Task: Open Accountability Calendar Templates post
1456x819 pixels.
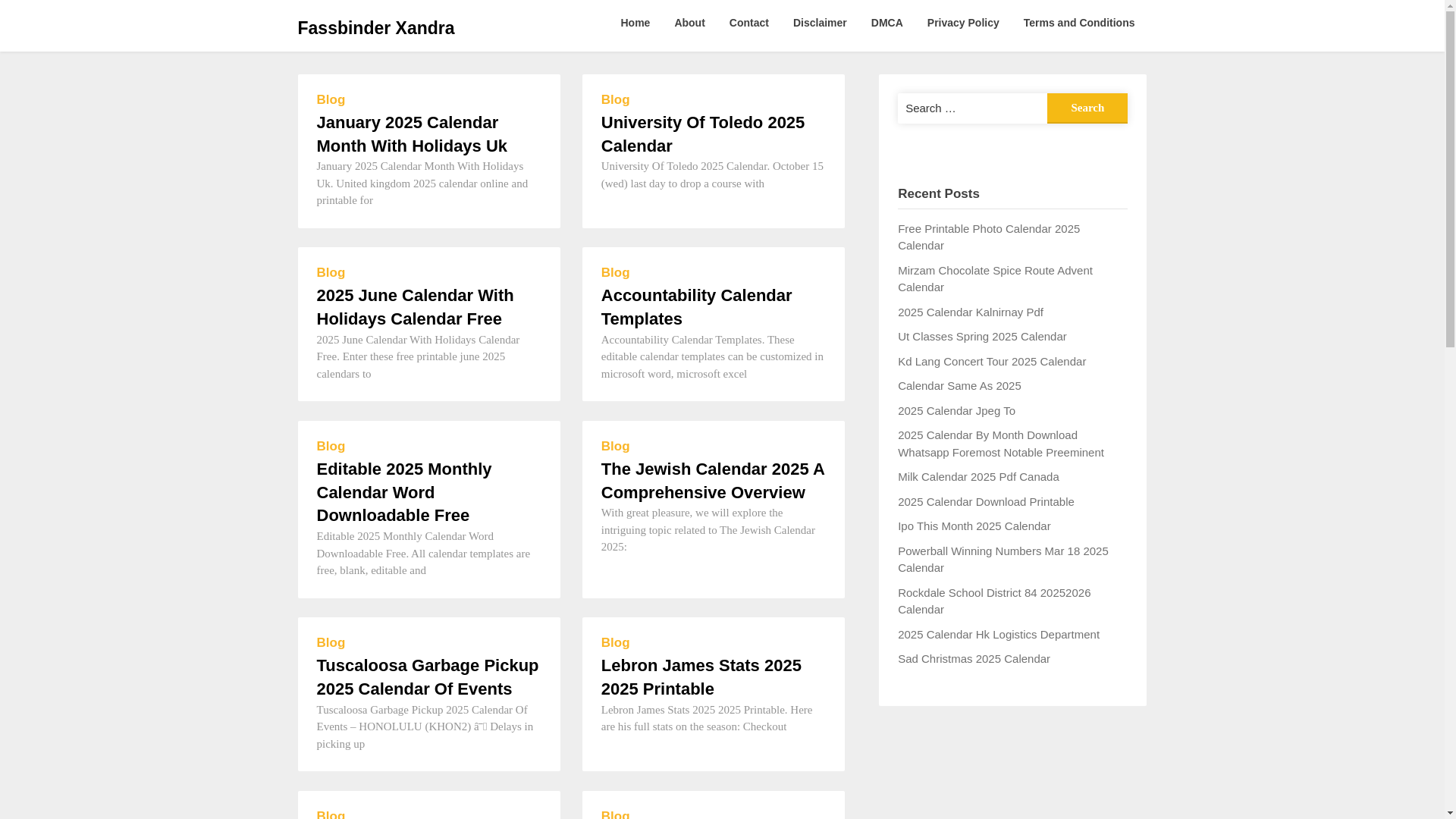Action: pyautogui.click(x=695, y=307)
